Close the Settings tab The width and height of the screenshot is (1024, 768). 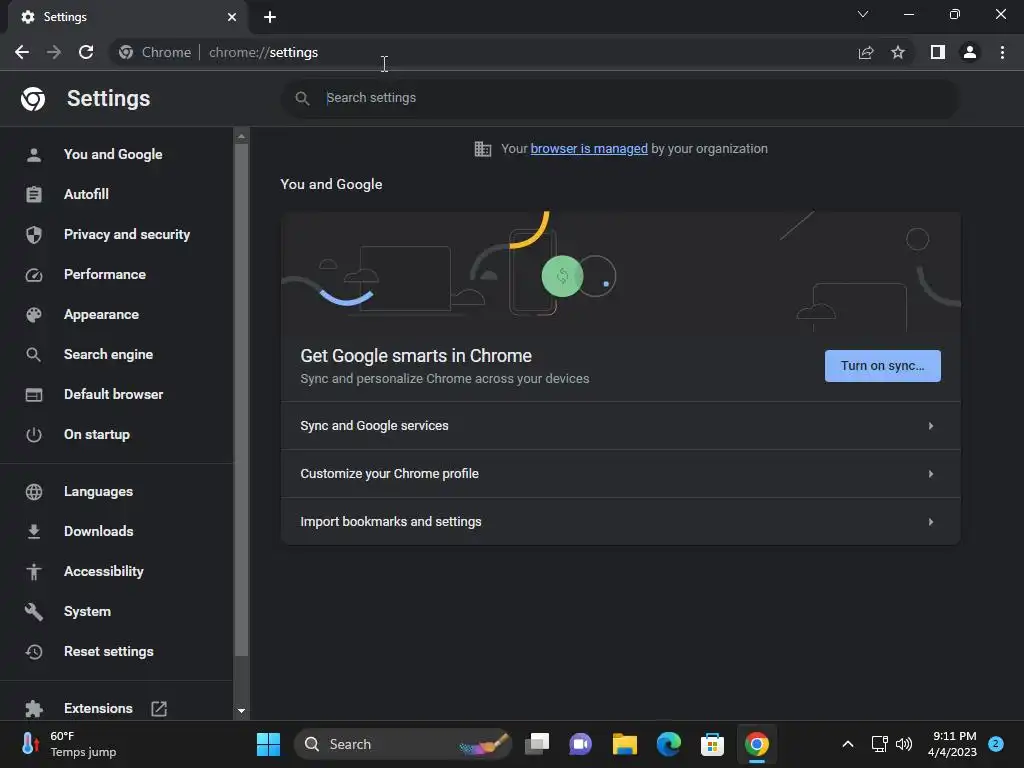[x=232, y=17]
